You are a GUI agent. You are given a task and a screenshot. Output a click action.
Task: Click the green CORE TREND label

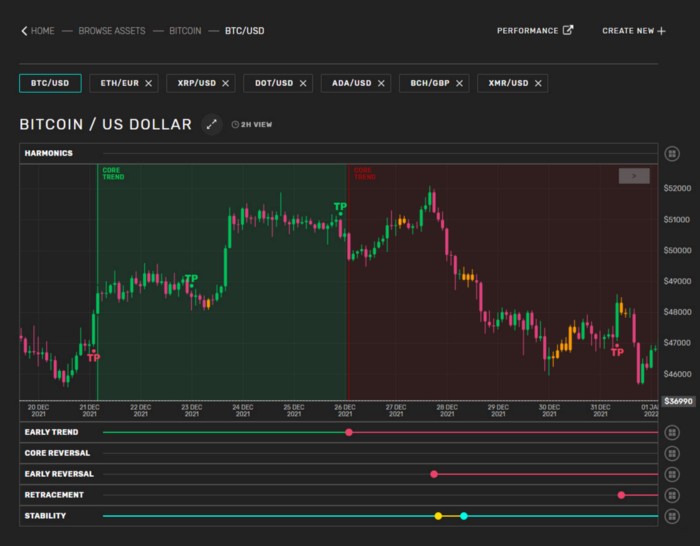coord(113,174)
